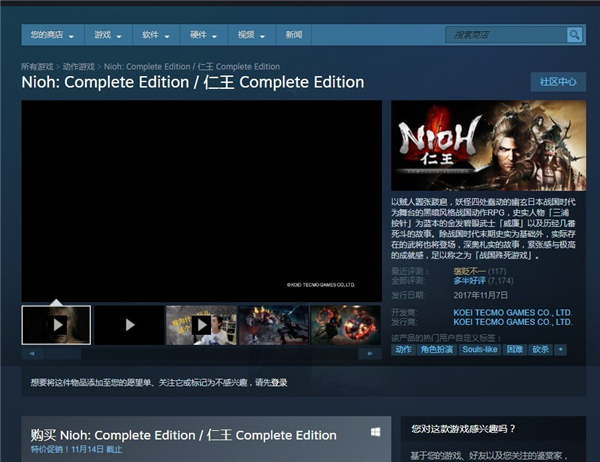Screen dimensions: 600x462
Task: Play the second black trailer thumbnail
Action: pyautogui.click(x=129, y=325)
